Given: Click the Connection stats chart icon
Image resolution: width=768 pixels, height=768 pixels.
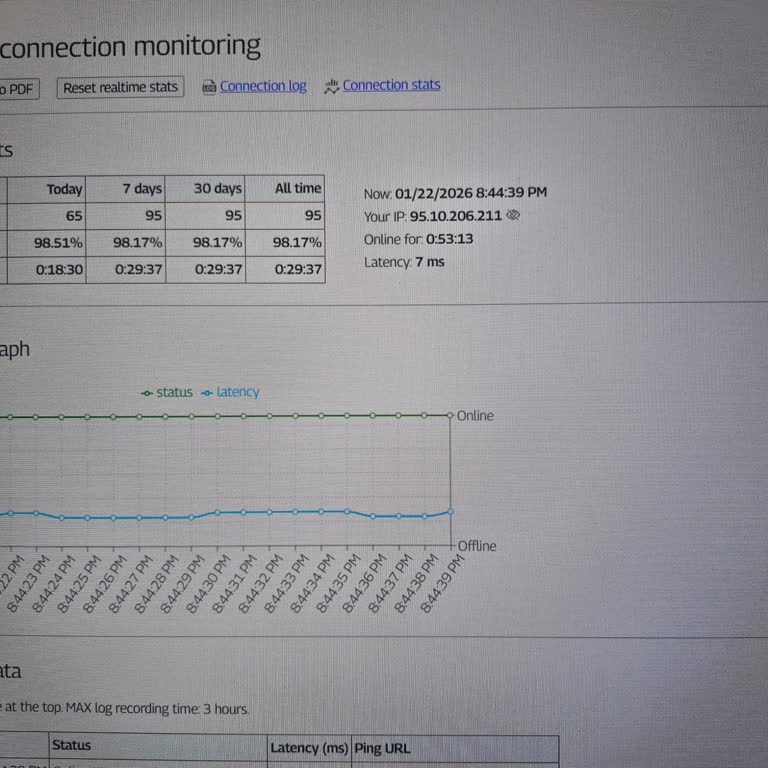Looking at the screenshot, I should coord(332,87).
